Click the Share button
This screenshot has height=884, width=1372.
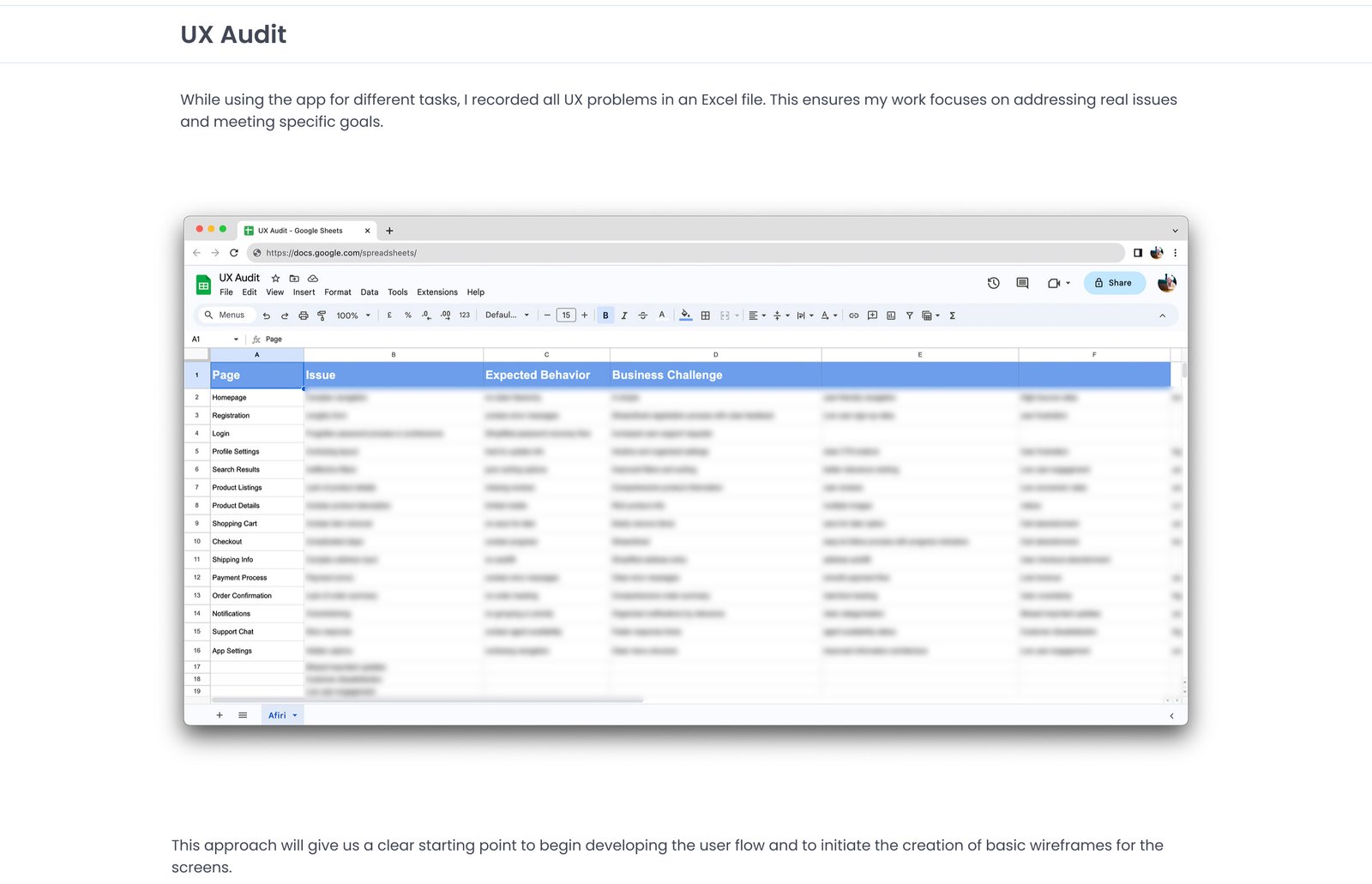tap(1114, 283)
